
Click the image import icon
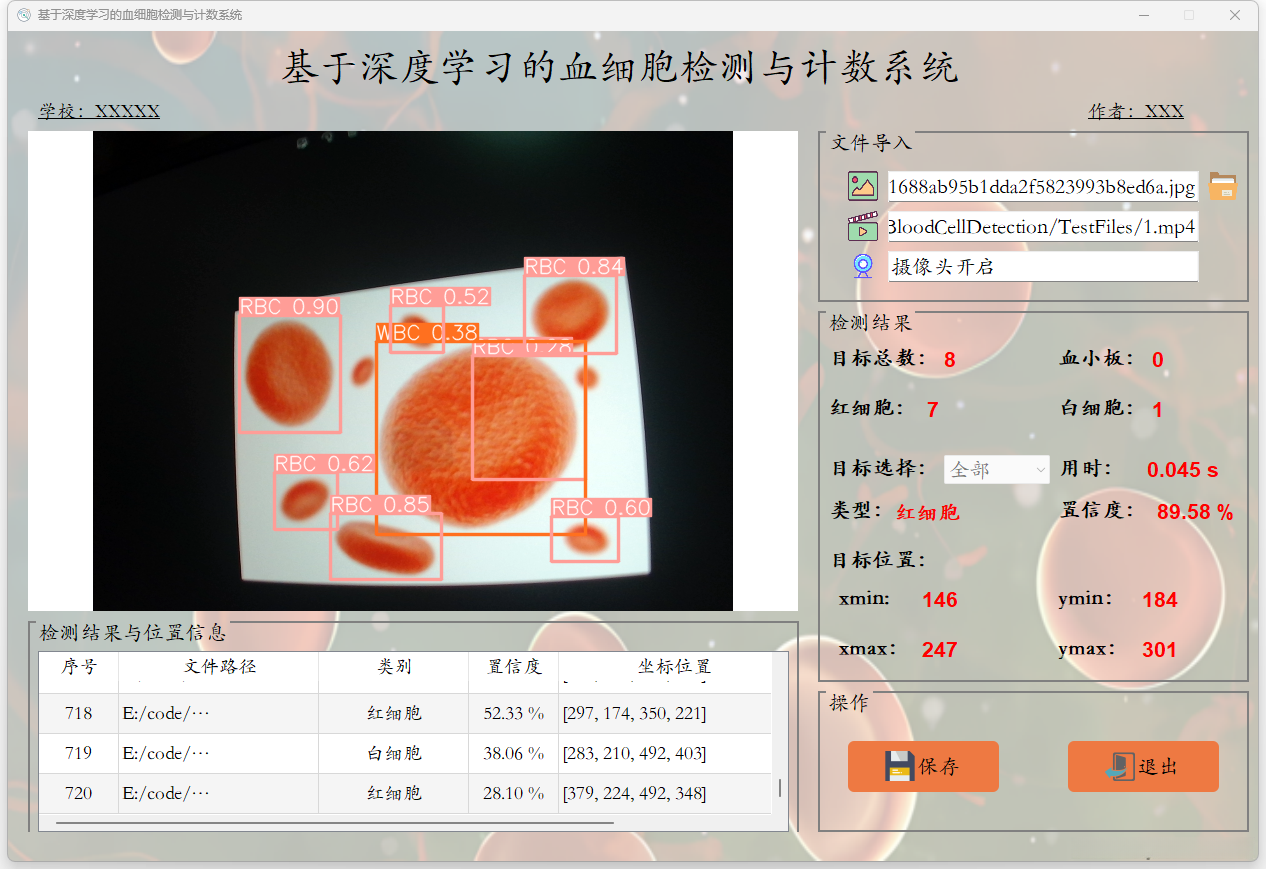coord(862,186)
